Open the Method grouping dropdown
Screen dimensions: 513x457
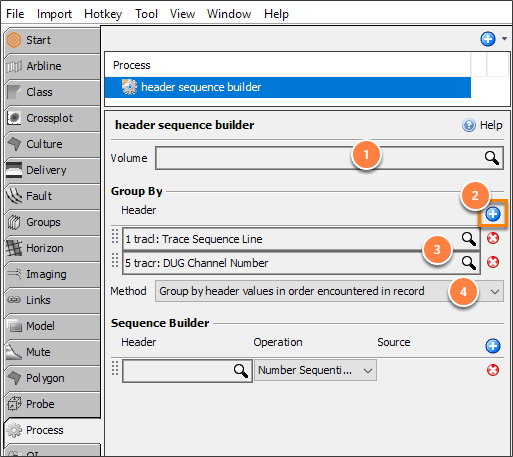point(329,291)
